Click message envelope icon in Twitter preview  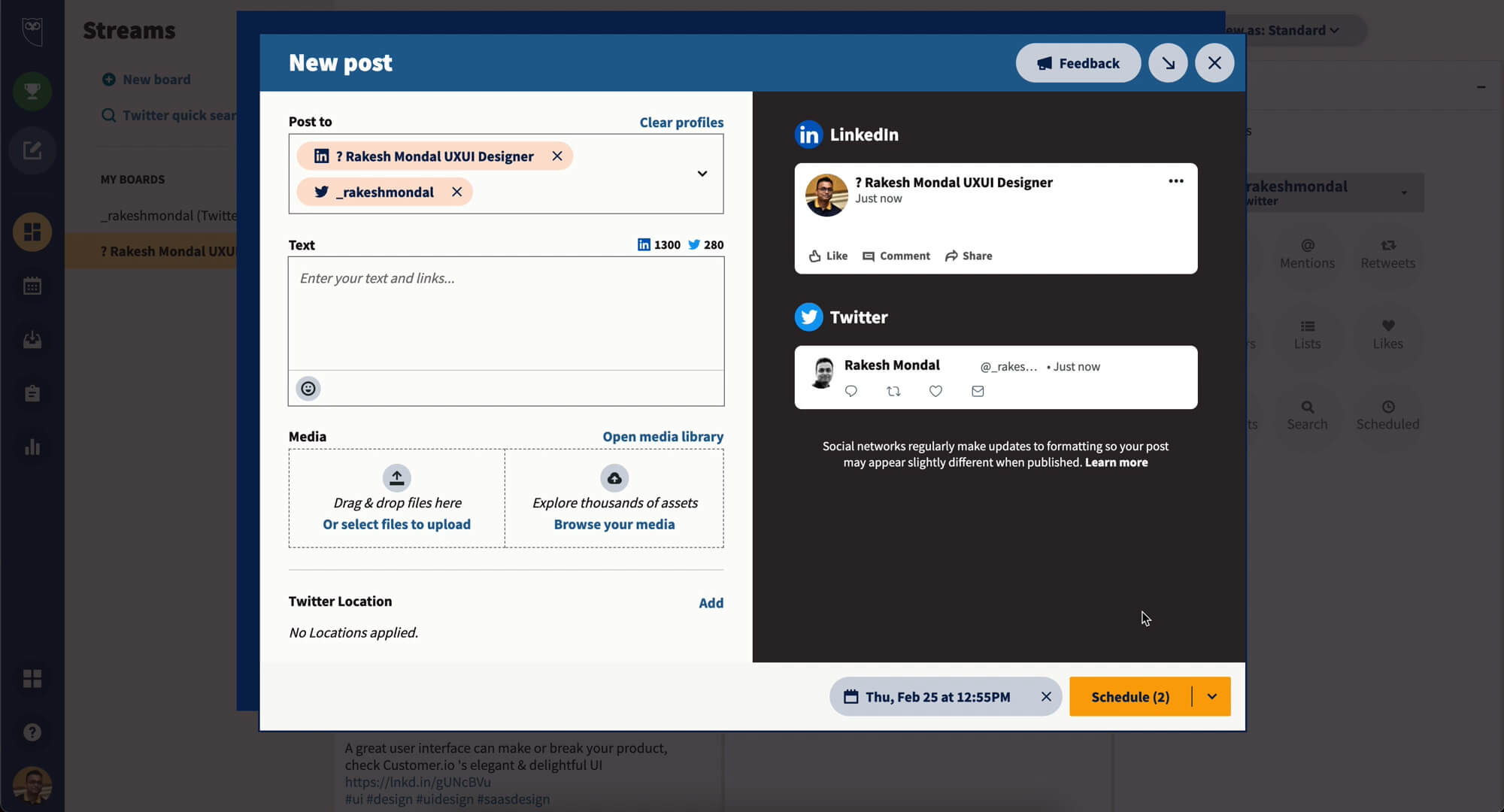(x=978, y=391)
